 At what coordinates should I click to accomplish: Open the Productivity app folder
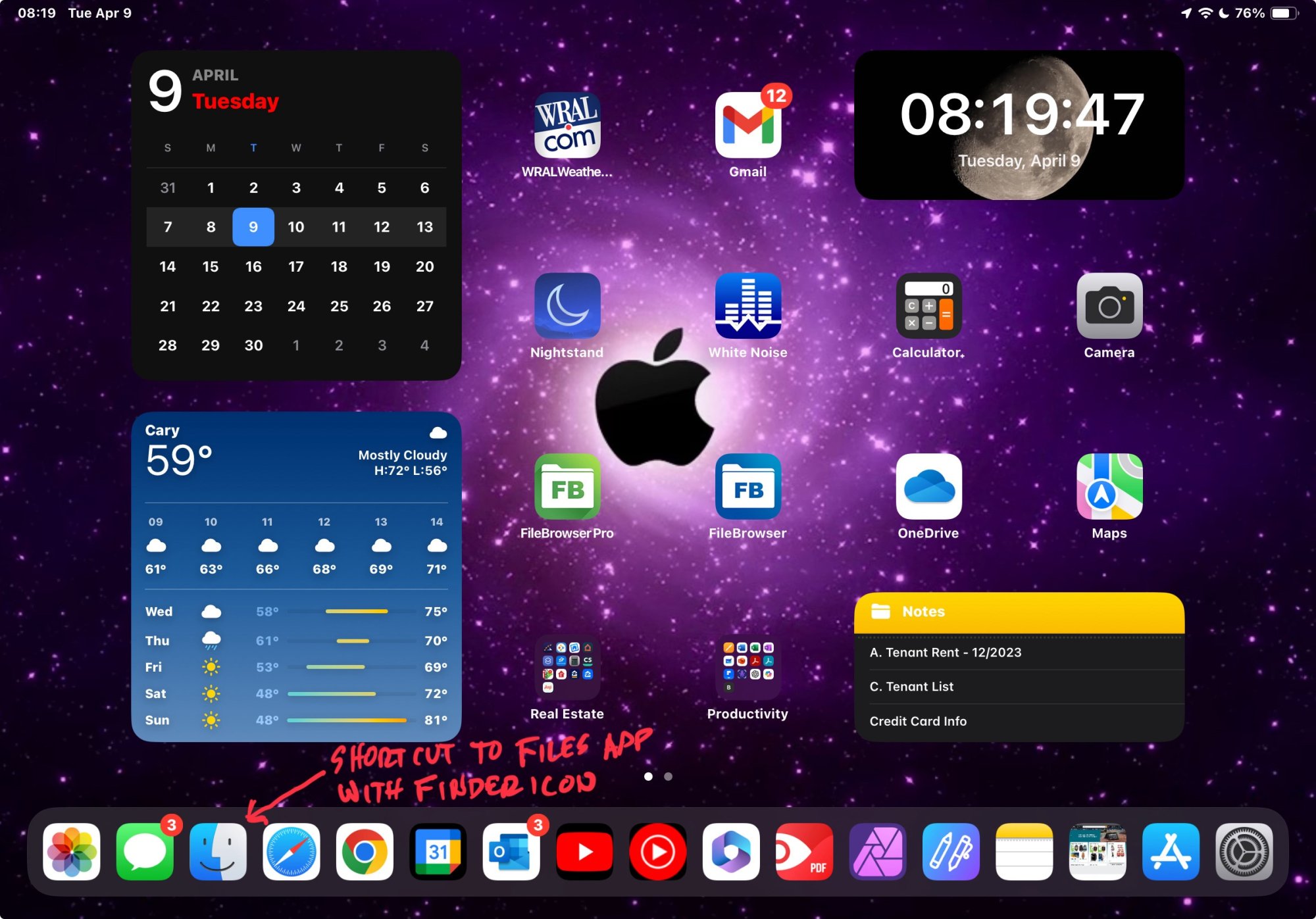click(747, 668)
